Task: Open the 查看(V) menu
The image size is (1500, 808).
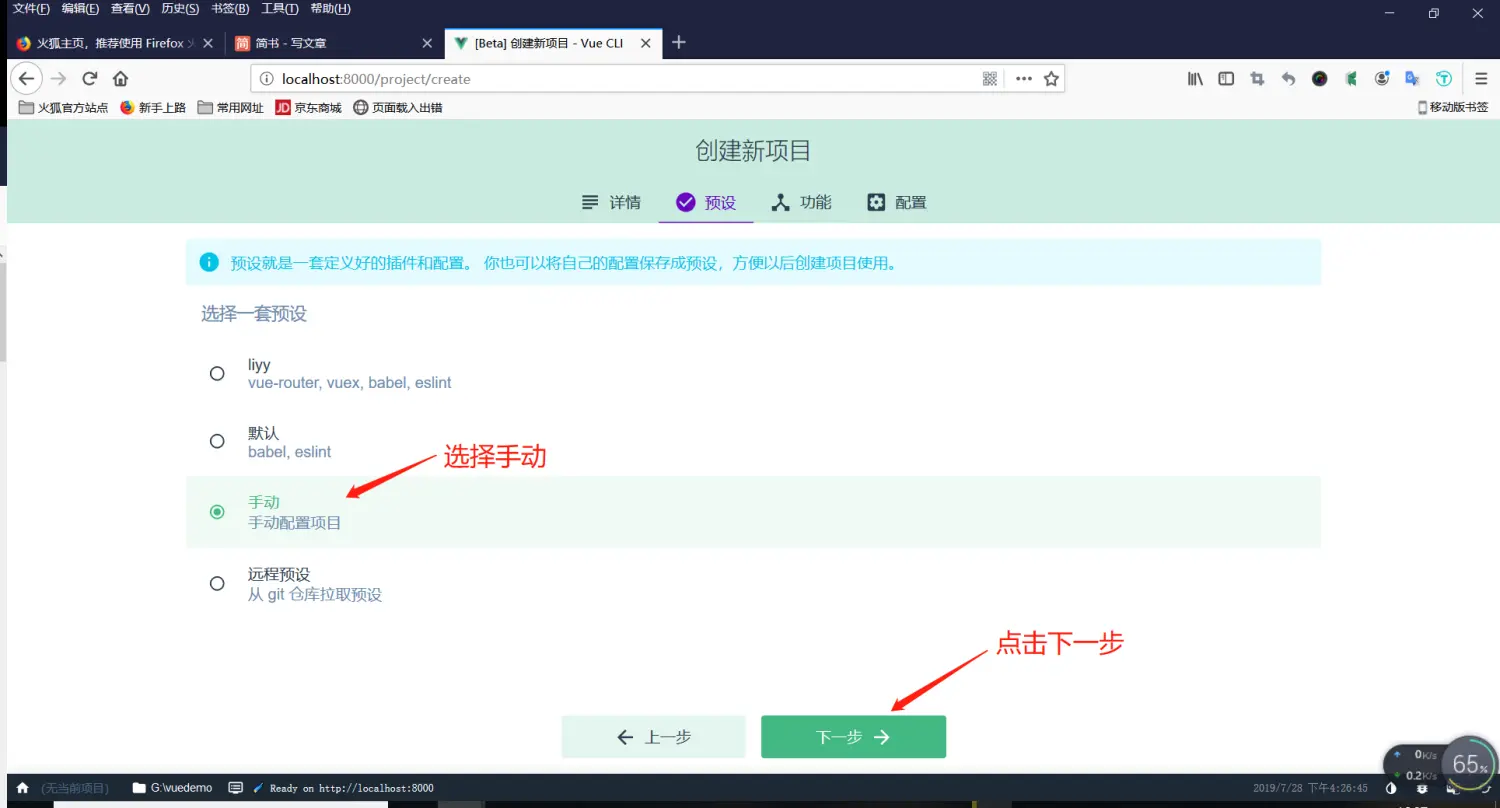Action: point(130,9)
